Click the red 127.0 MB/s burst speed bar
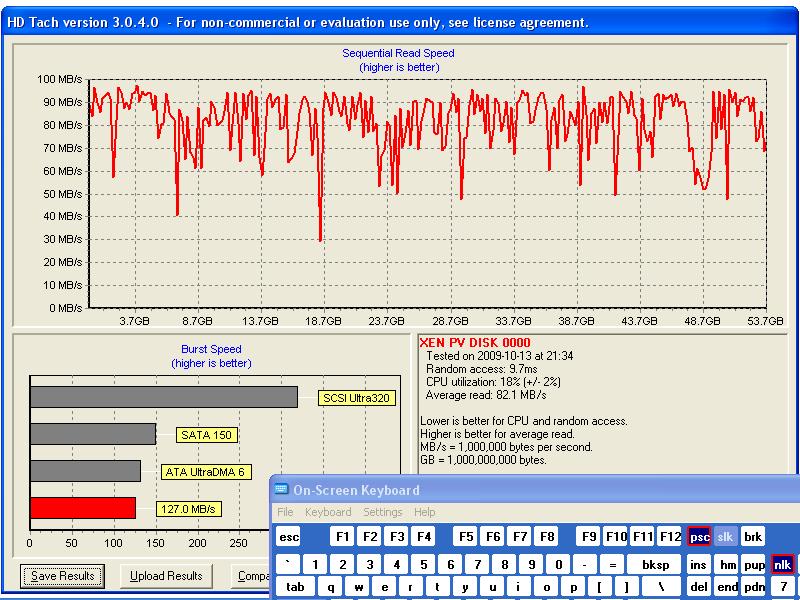800x600 pixels. click(x=82, y=508)
